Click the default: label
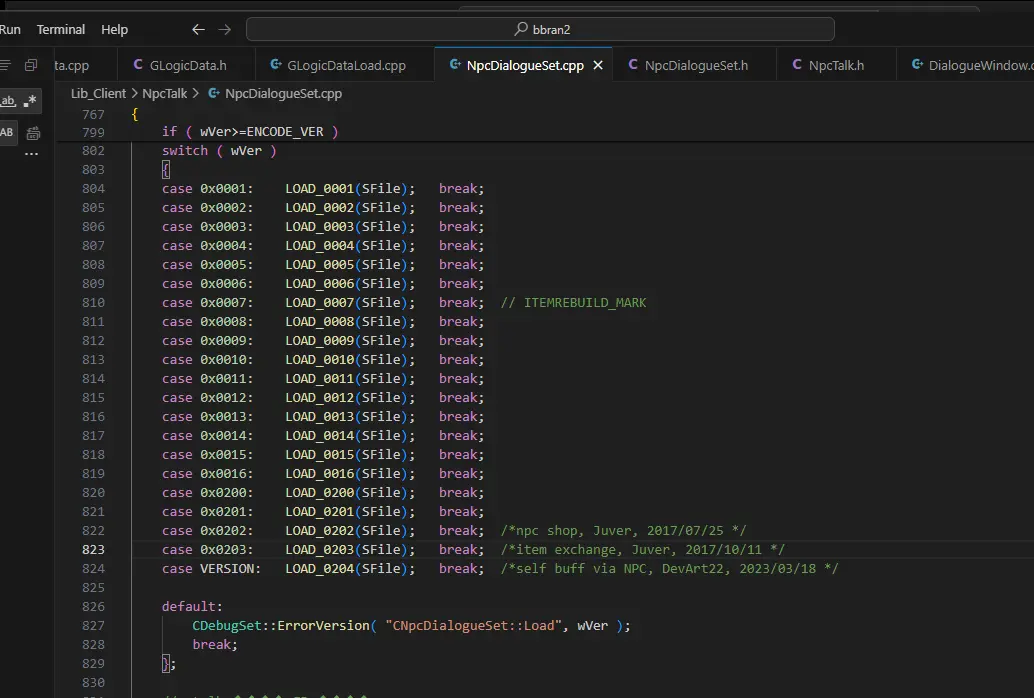The width and height of the screenshot is (1034, 698). [193, 607]
